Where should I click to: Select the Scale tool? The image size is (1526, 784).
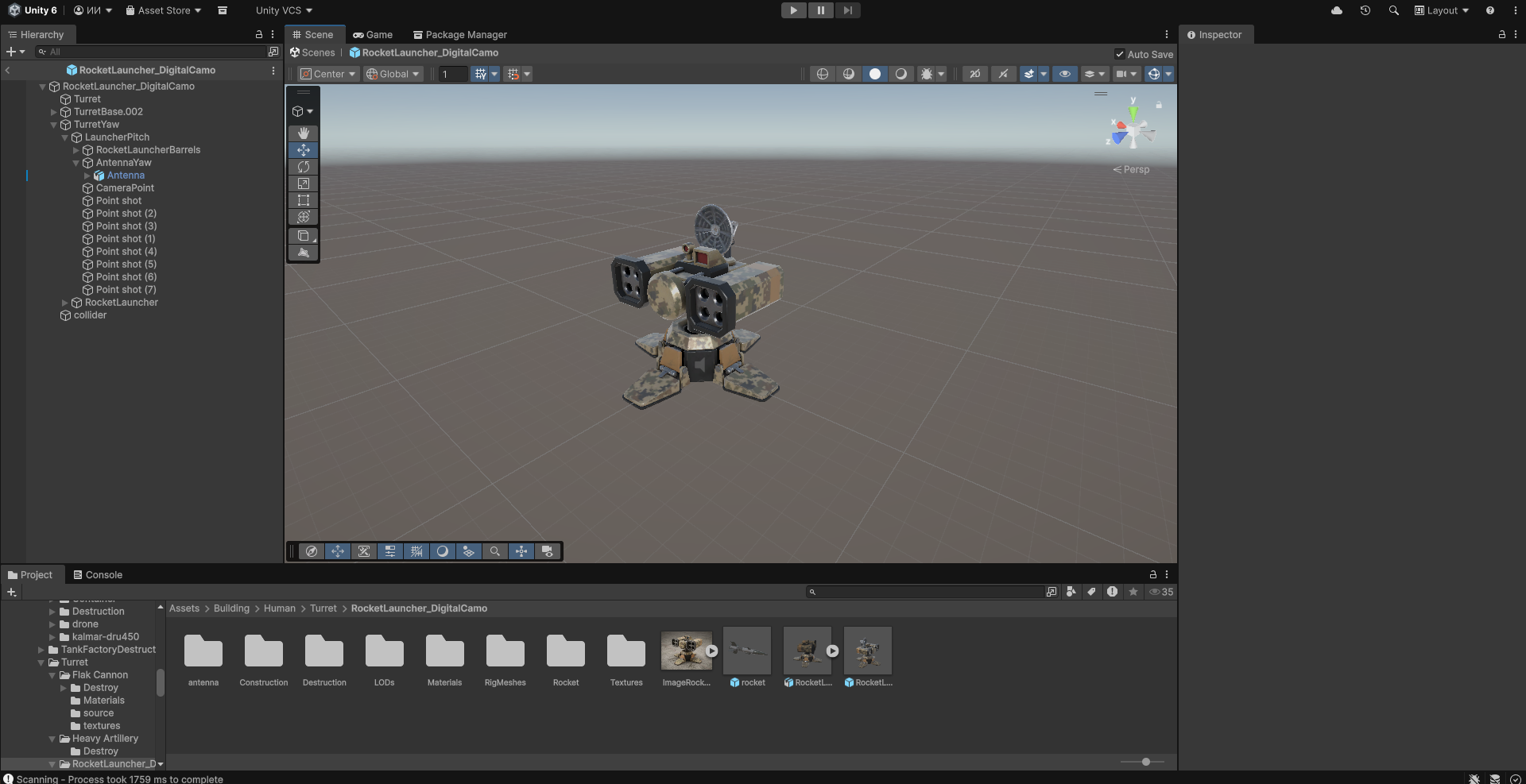pyautogui.click(x=304, y=183)
